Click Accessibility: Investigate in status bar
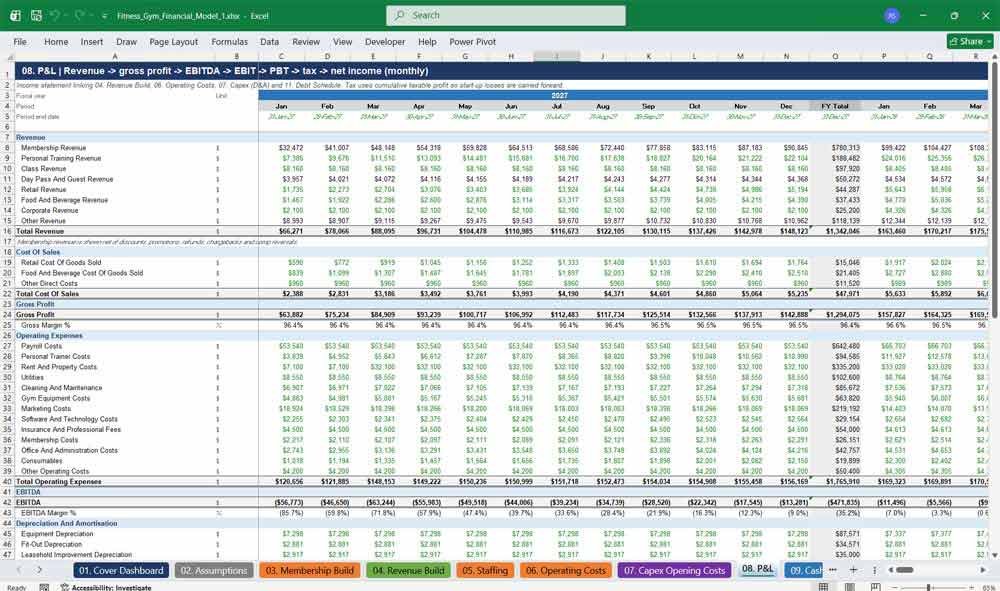Screen dimensions: 1000x591 (x=106, y=587)
